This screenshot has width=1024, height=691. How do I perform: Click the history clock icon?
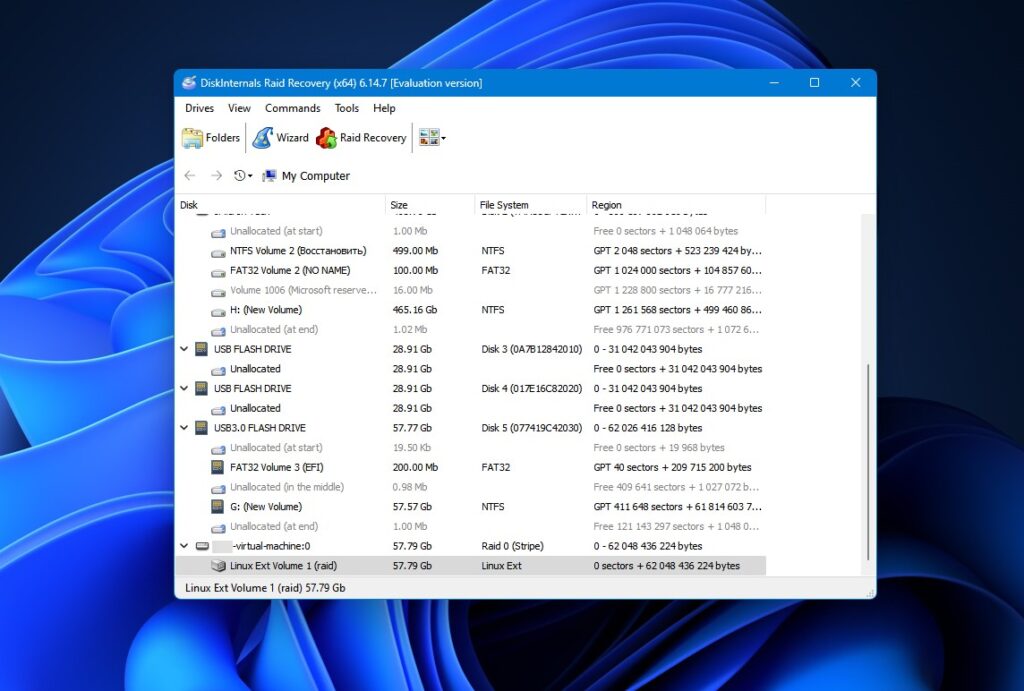[239, 175]
